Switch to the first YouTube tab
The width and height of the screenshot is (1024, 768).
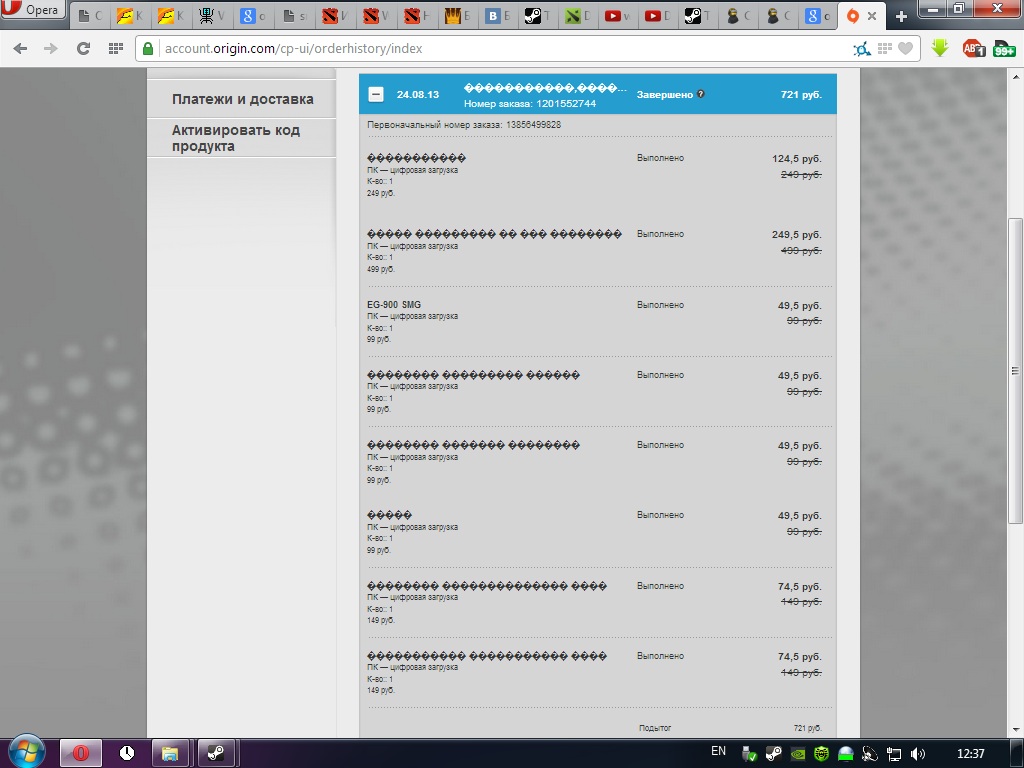coord(617,16)
